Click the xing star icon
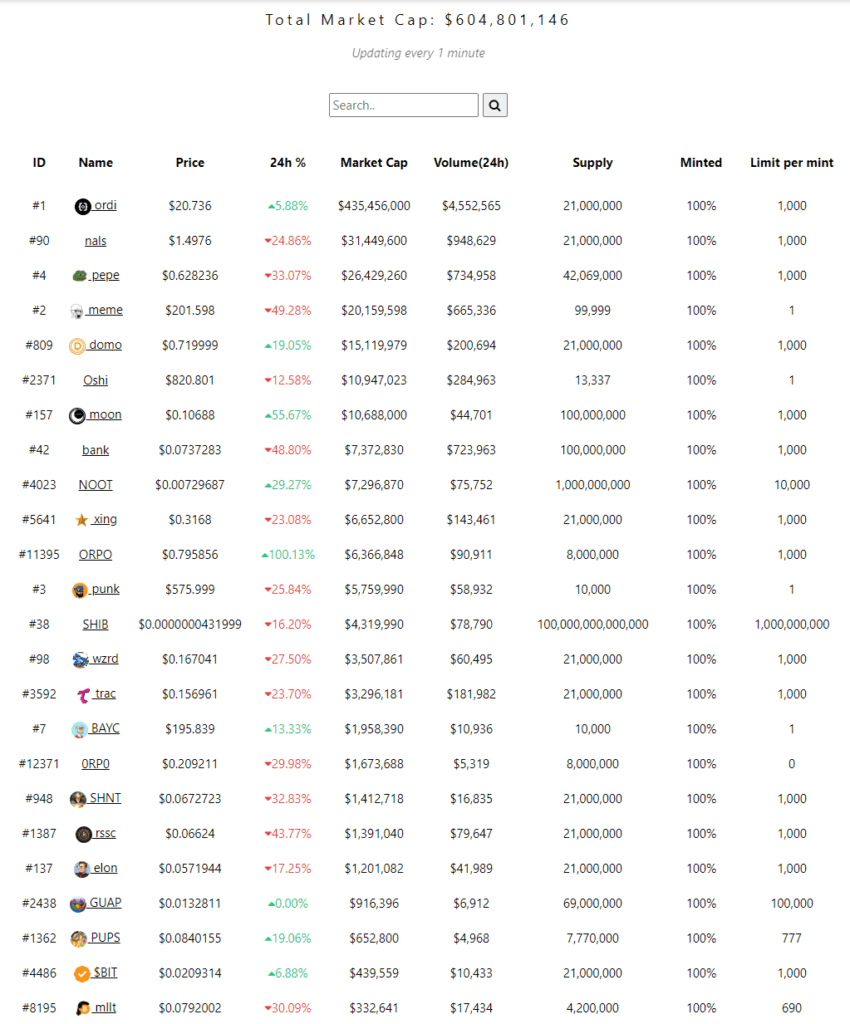This screenshot has width=850, height=1024. click(x=81, y=520)
